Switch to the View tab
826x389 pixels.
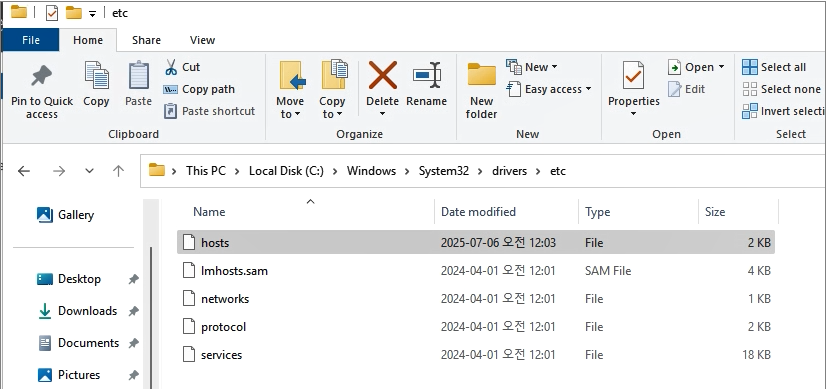pos(202,40)
